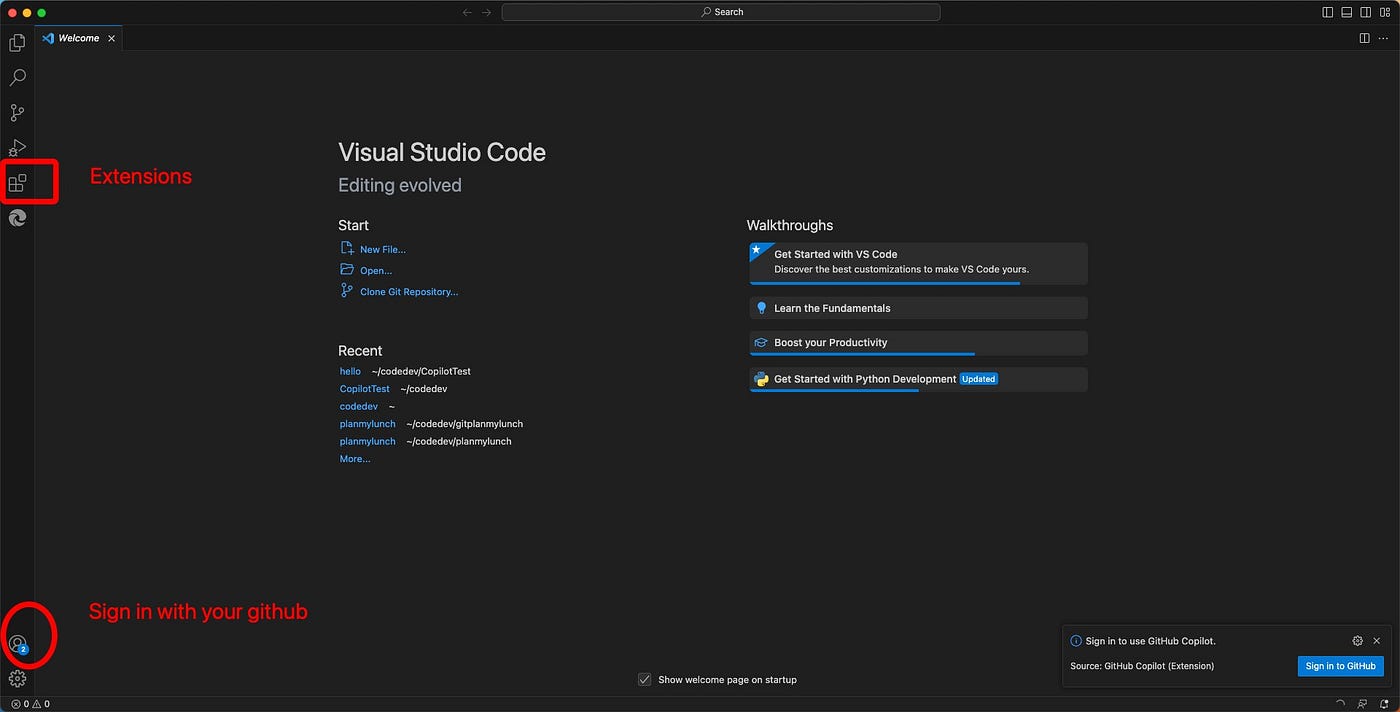The height and width of the screenshot is (712, 1400).
Task: Open Get Started with VS Code walkthrough
Action: coord(918,264)
